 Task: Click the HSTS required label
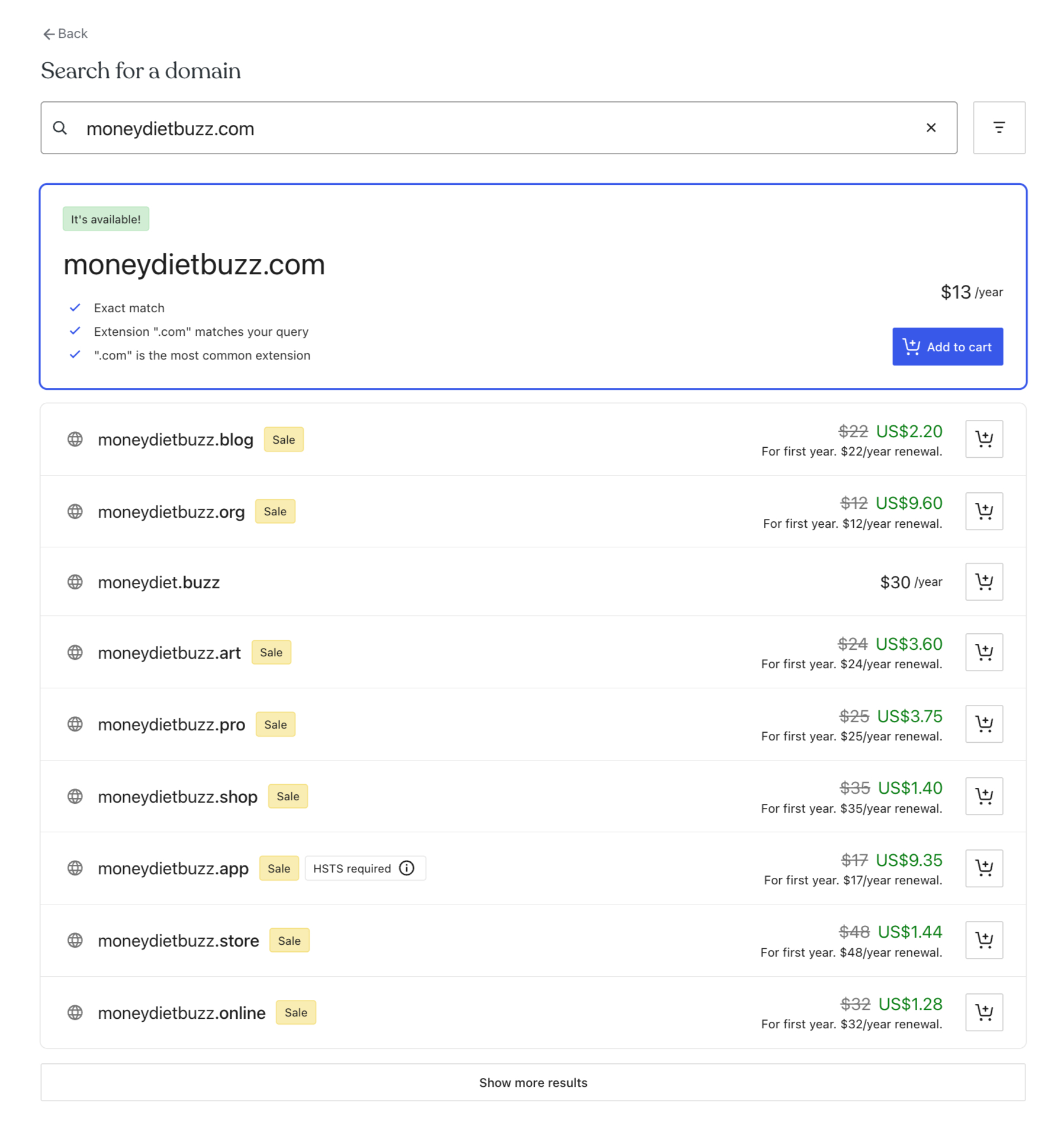pyautogui.click(x=352, y=868)
